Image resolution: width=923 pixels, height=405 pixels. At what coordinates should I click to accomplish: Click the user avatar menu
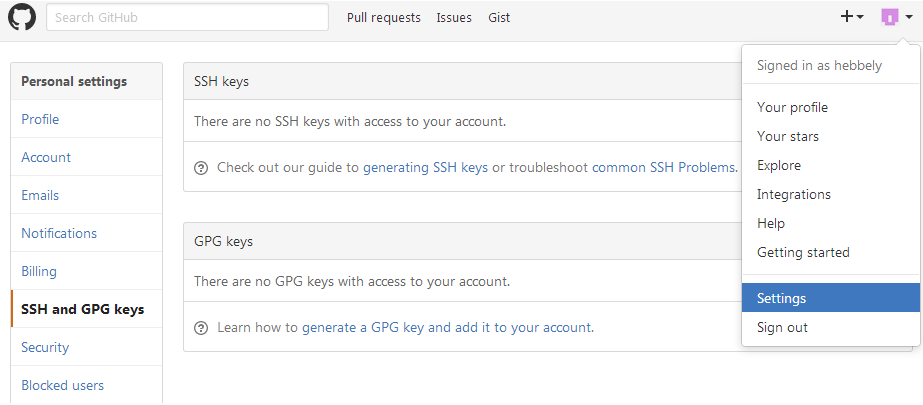[x=895, y=17]
